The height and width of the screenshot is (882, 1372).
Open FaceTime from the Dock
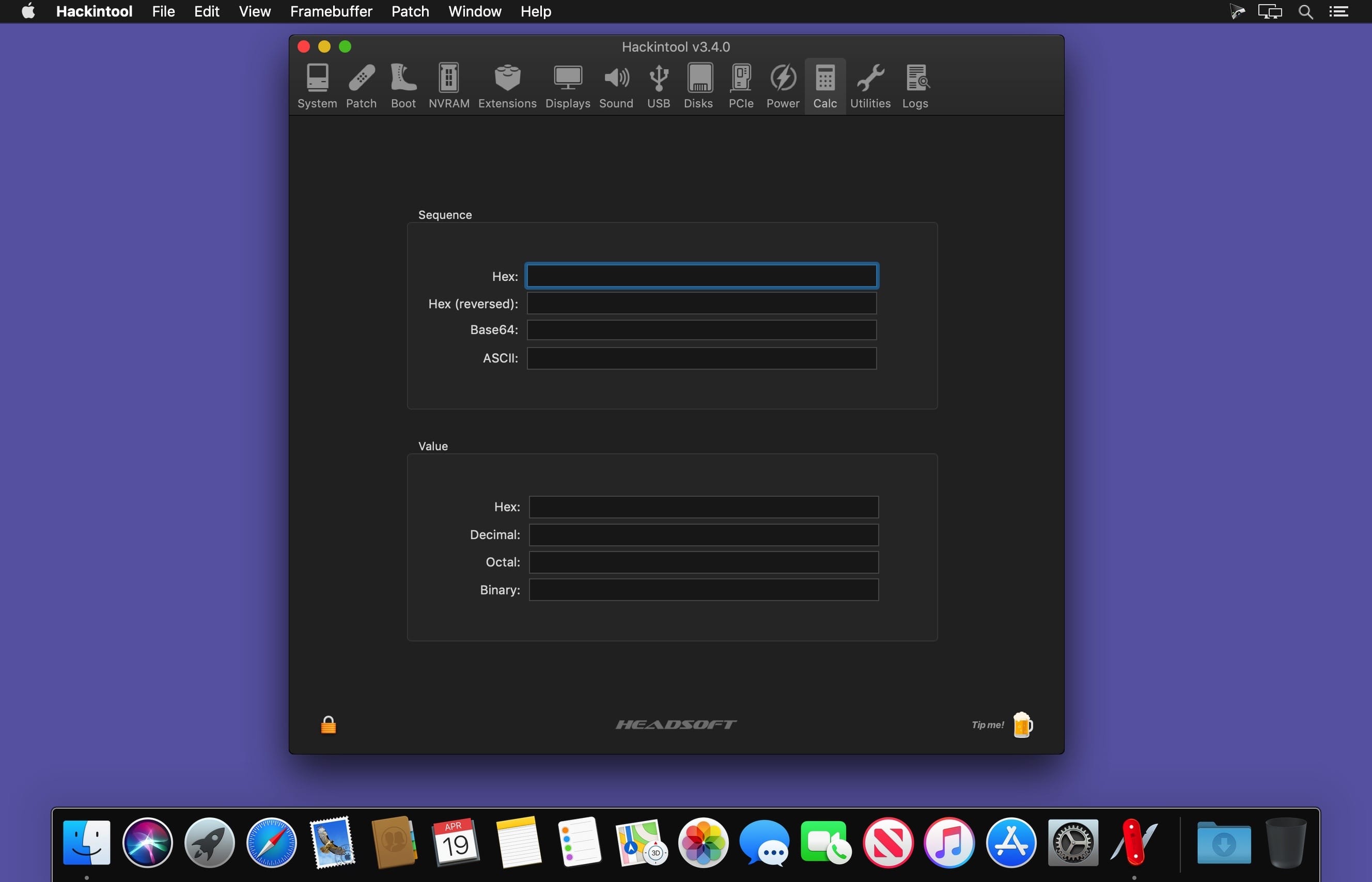click(826, 842)
